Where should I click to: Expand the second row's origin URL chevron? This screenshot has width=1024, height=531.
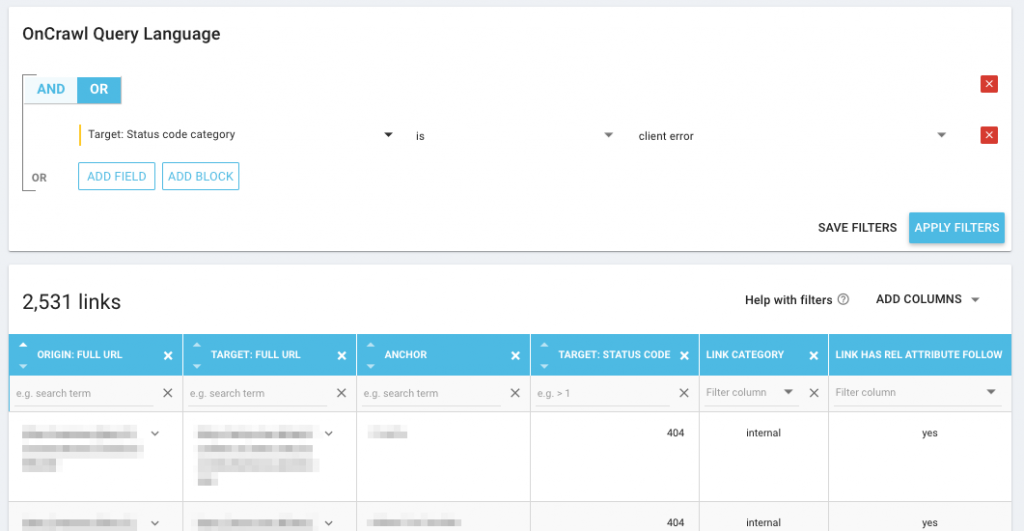pos(155,523)
